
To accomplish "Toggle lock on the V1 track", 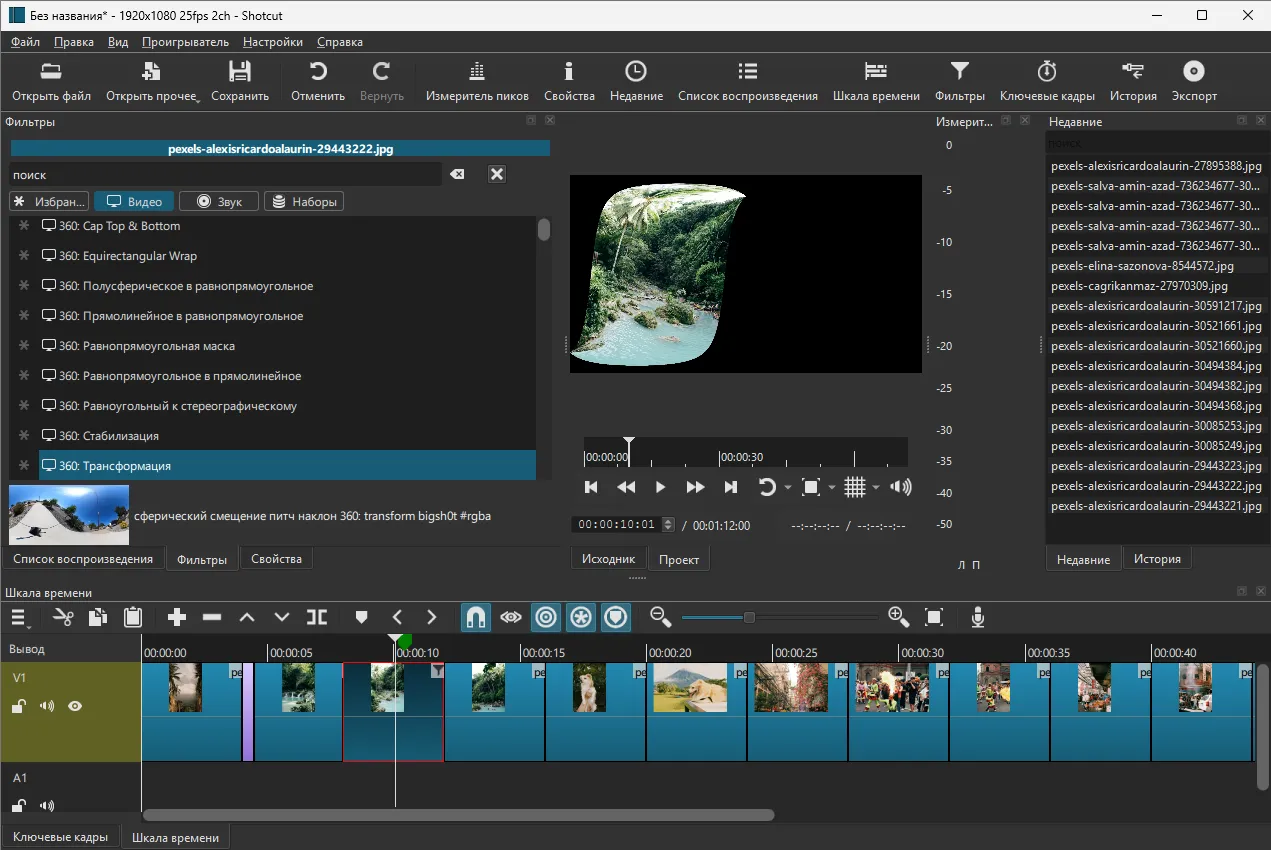I will [x=18, y=706].
